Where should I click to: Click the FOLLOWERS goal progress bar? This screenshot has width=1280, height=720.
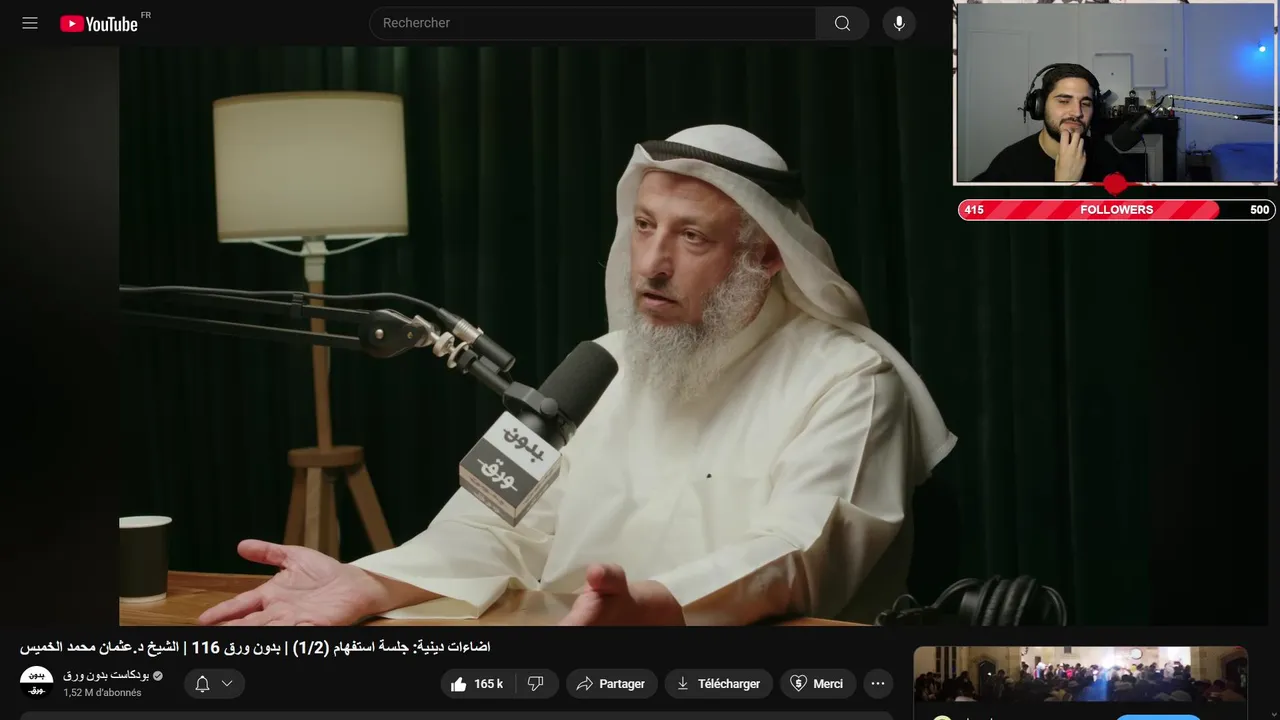pos(1116,210)
